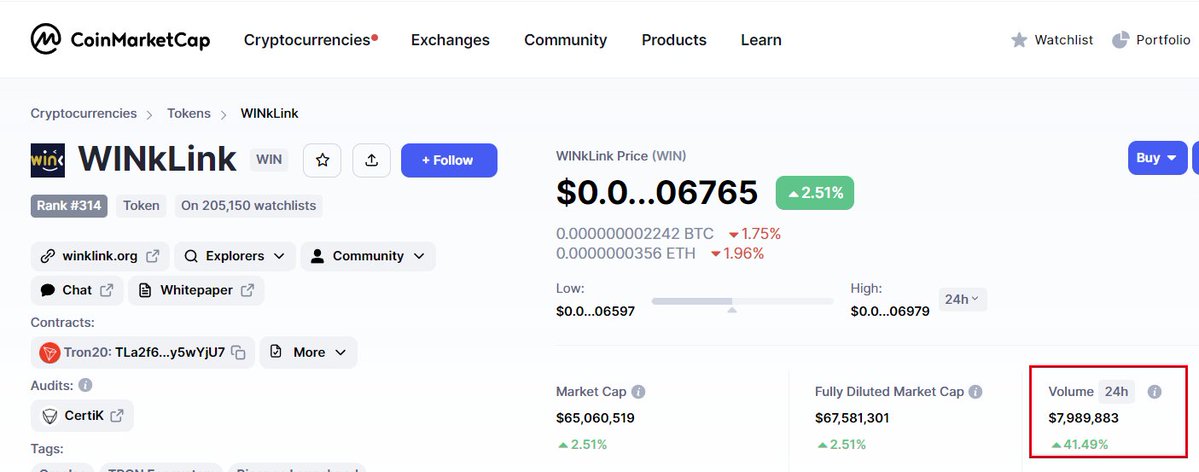
Task: Click the Whitepaper document icon
Action: pos(145,290)
